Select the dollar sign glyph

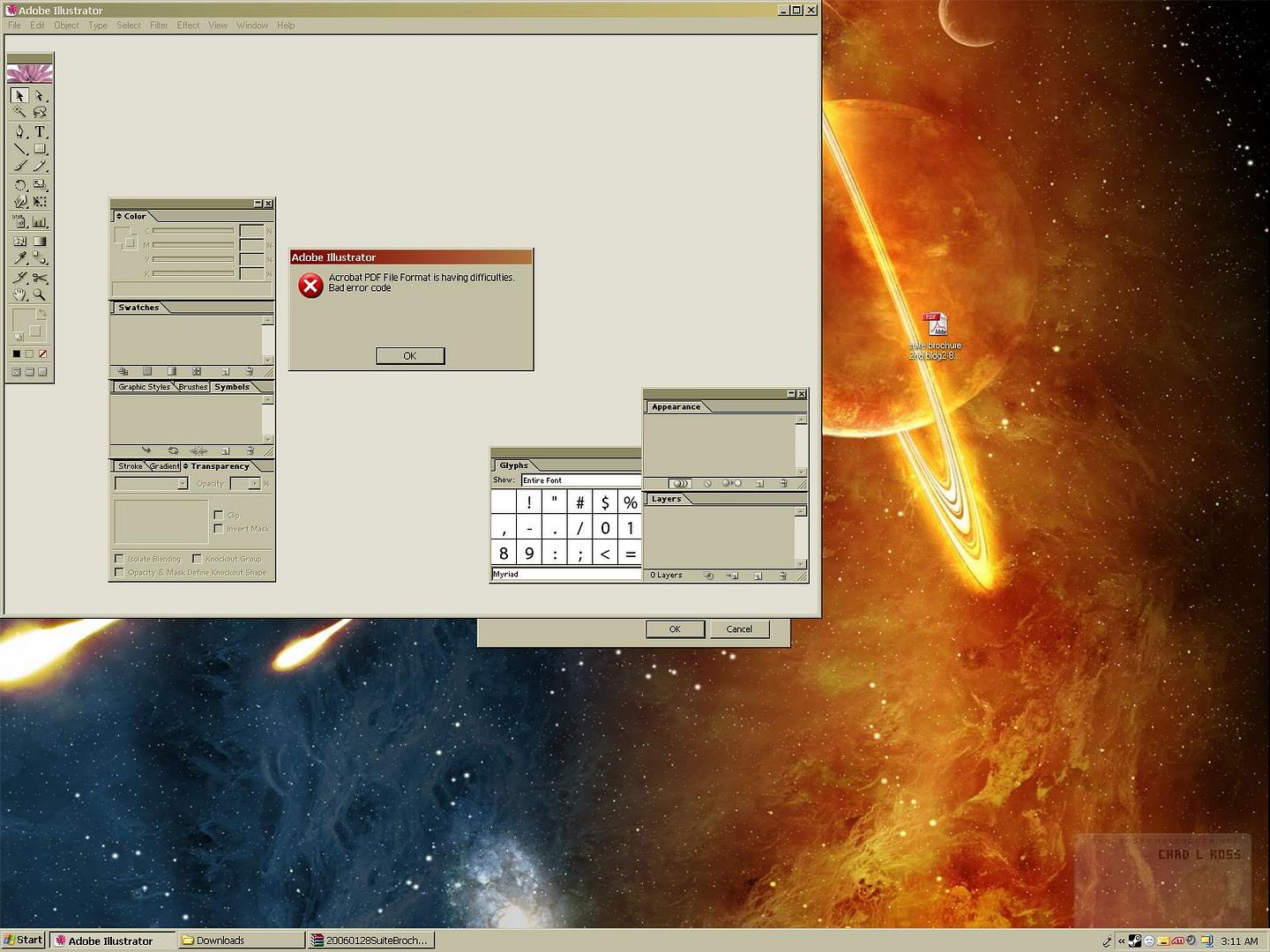605,502
